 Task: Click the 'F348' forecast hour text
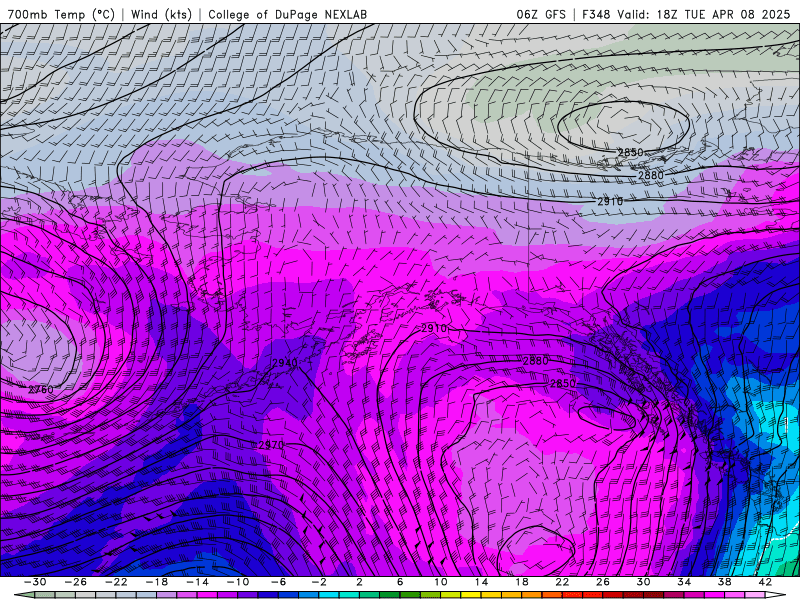(x=596, y=14)
